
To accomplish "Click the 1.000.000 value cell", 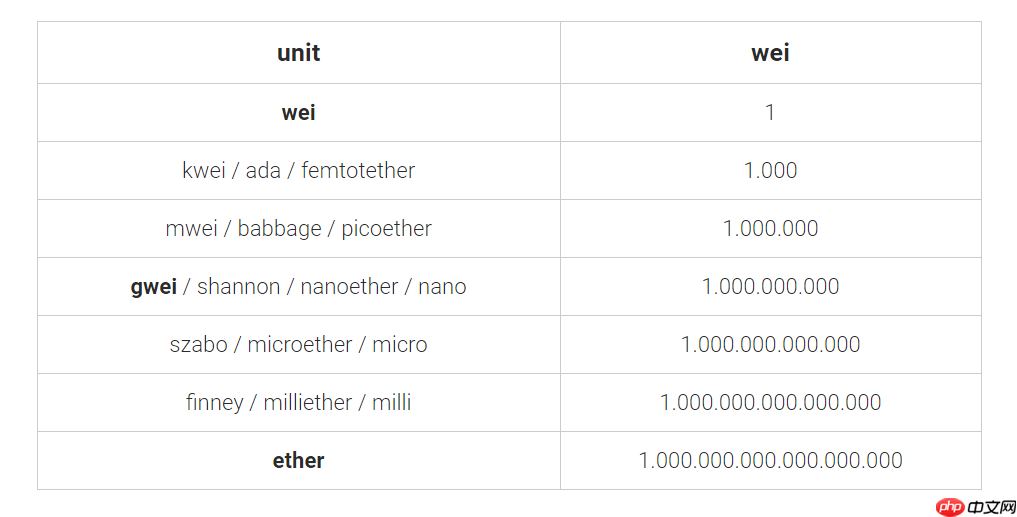I will [x=770, y=228].
